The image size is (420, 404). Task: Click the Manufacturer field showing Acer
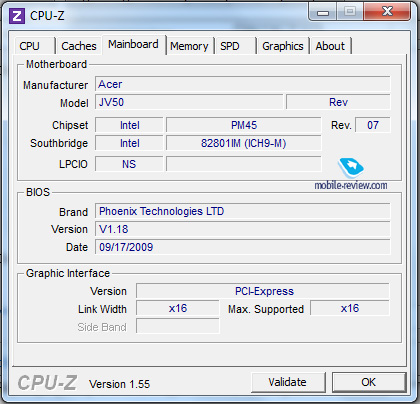coord(242,84)
